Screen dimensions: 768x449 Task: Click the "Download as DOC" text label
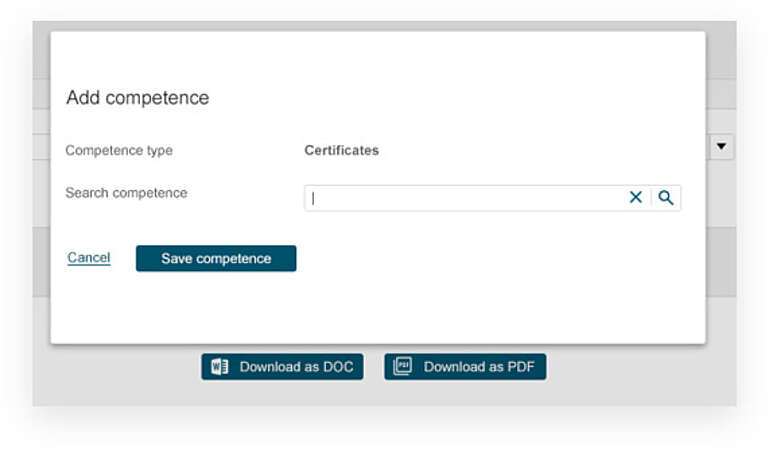coord(296,367)
